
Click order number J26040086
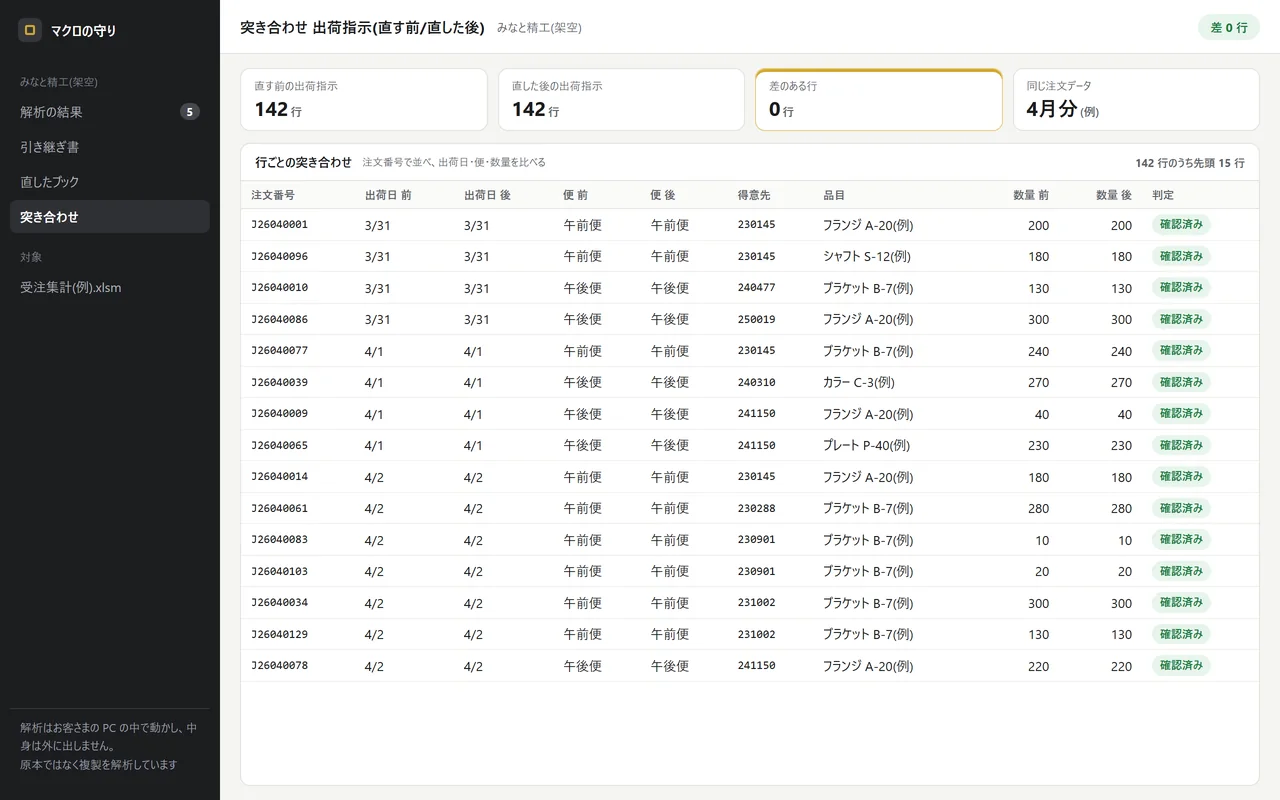click(280, 319)
